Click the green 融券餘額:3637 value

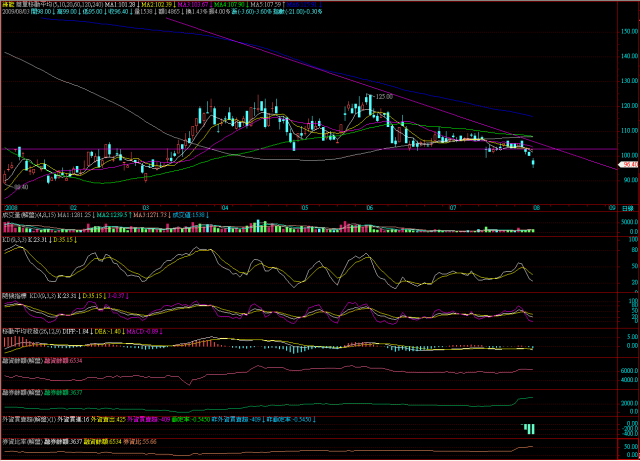pyautogui.click(x=63, y=393)
